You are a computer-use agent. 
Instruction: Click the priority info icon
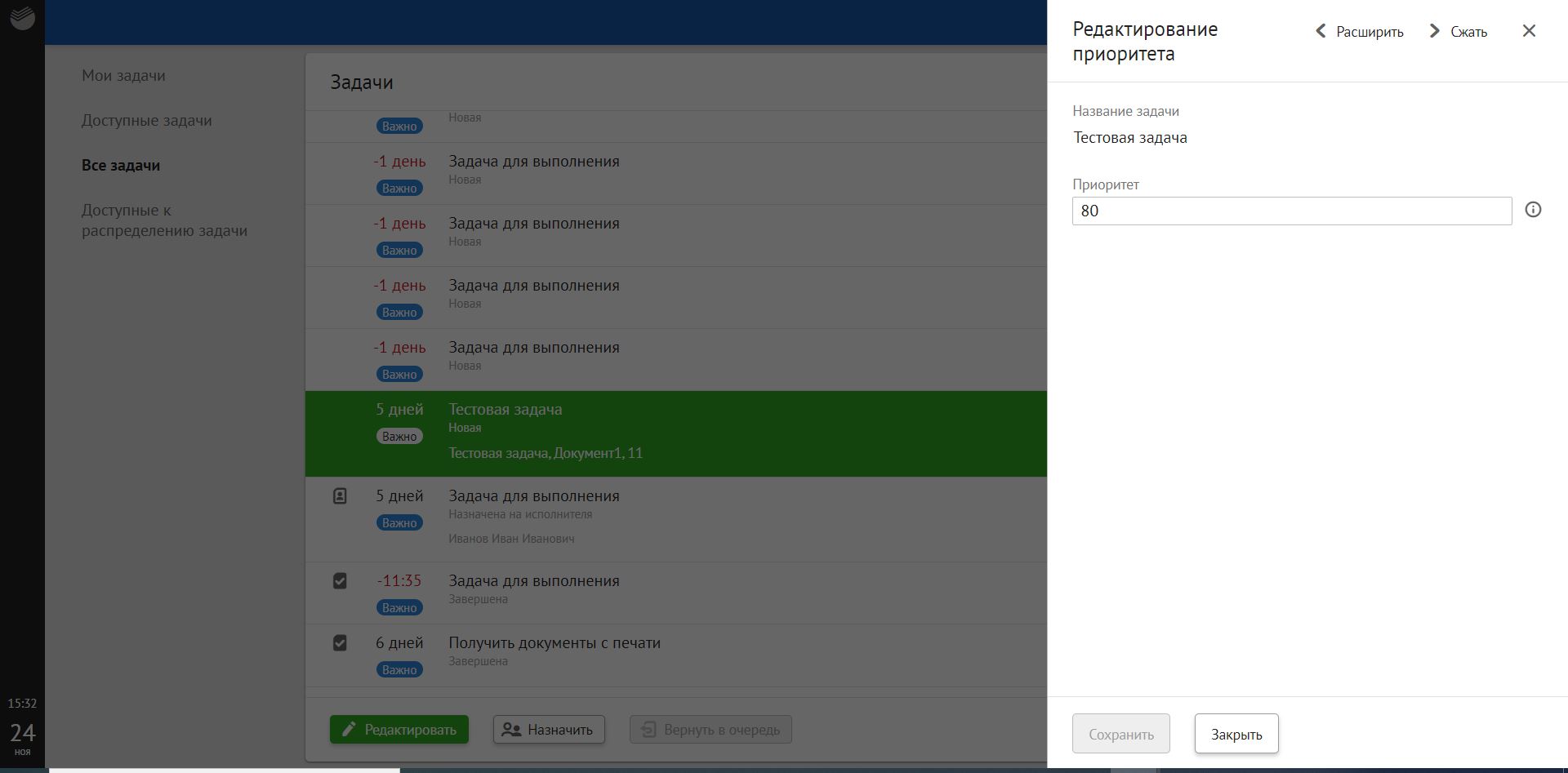tap(1533, 210)
